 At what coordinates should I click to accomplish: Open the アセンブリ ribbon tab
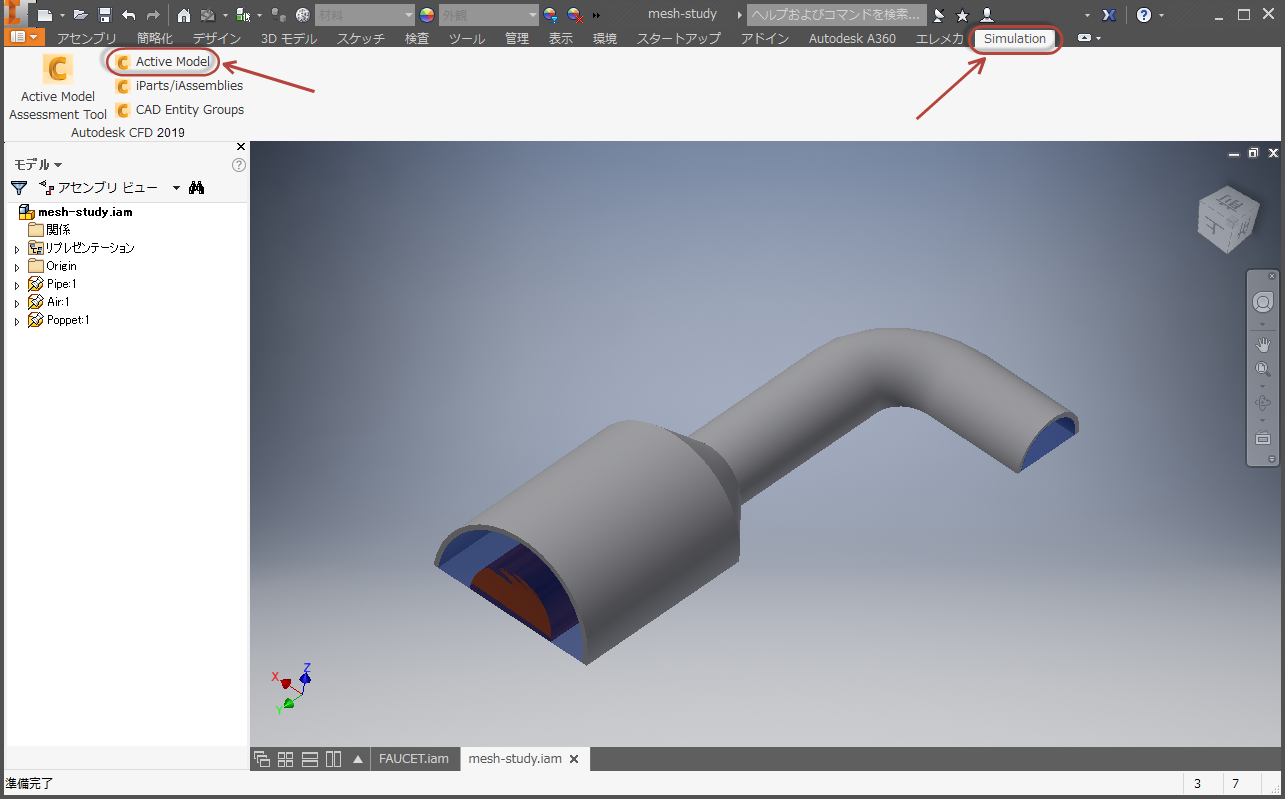click(87, 39)
